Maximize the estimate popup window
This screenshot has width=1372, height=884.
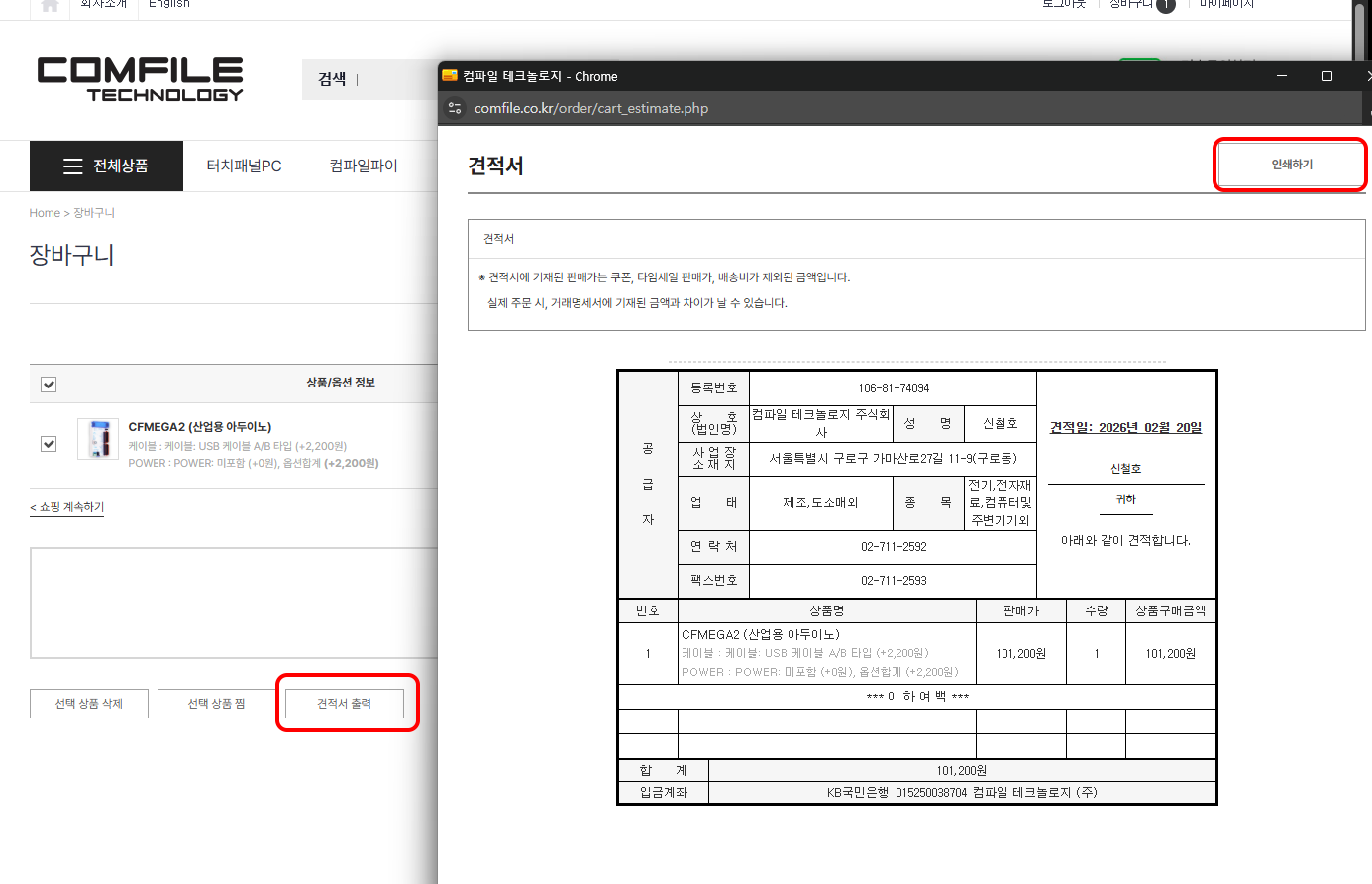(1327, 76)
